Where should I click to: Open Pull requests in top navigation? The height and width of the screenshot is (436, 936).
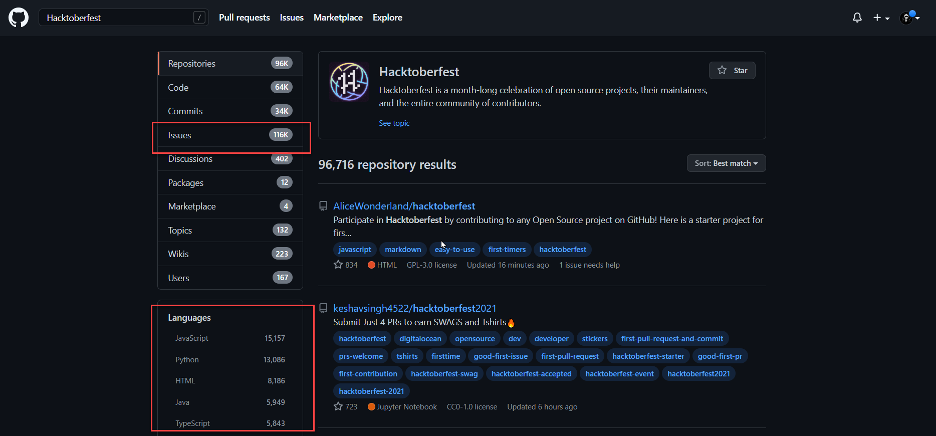coord(244,18)
